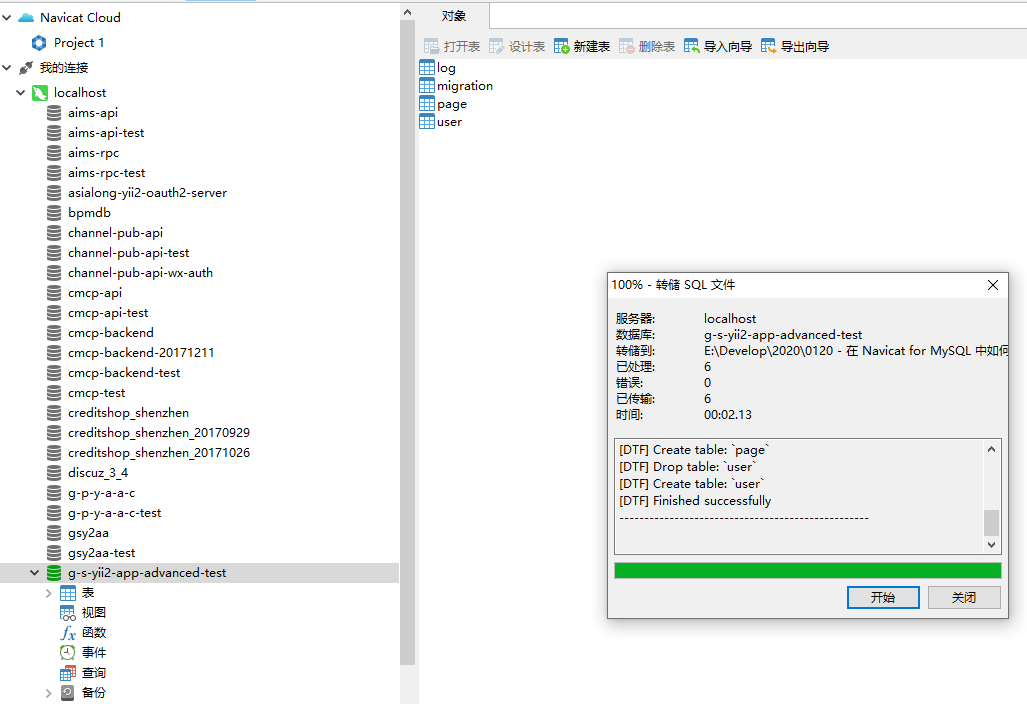Click the connection tree vertical scrollbar
The width and height of the screenshot is (1027, 704).
click(407, 342)
